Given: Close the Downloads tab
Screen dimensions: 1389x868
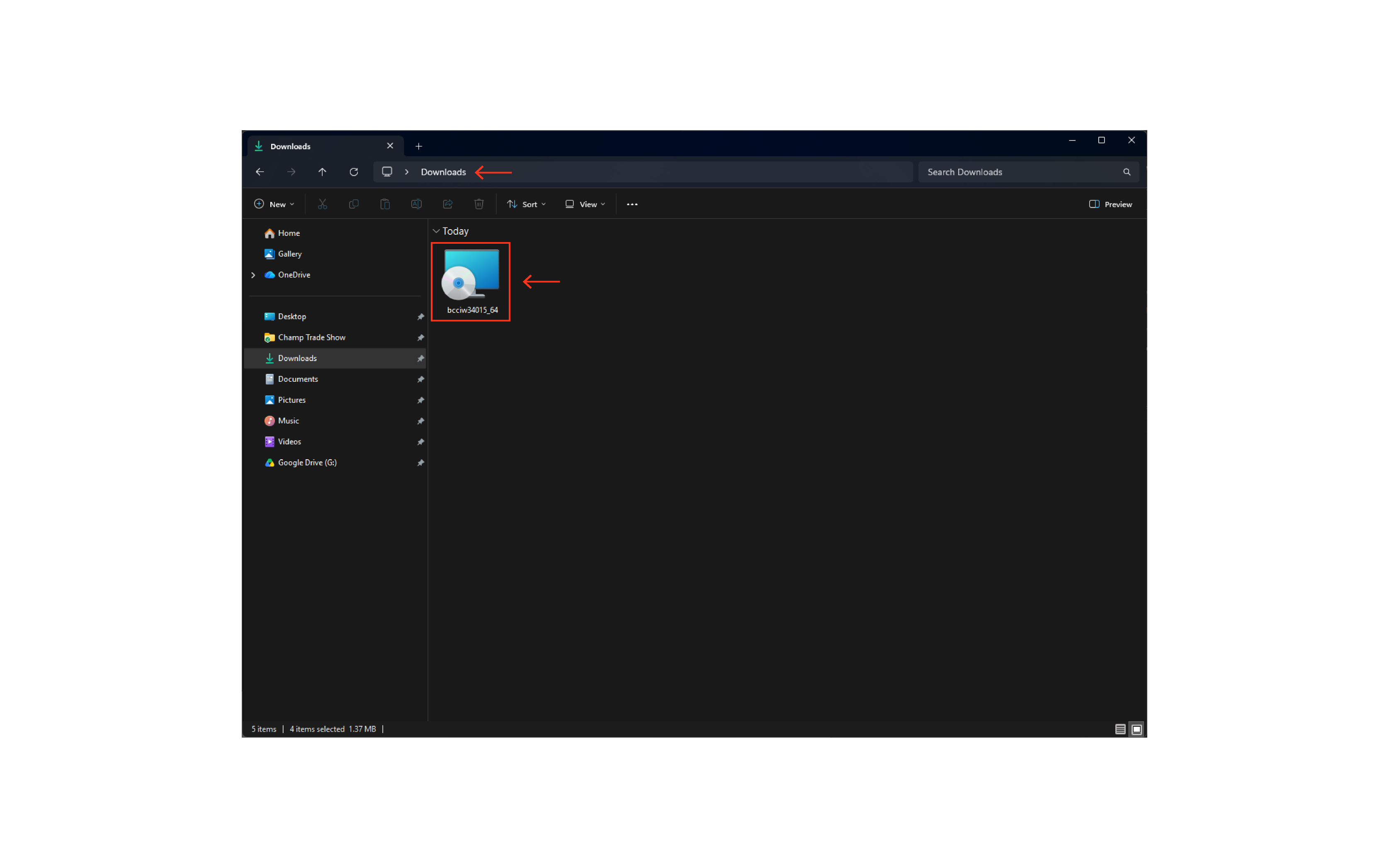Looking at the screenshot, I should pyautogui.click(x=390, y=146).
